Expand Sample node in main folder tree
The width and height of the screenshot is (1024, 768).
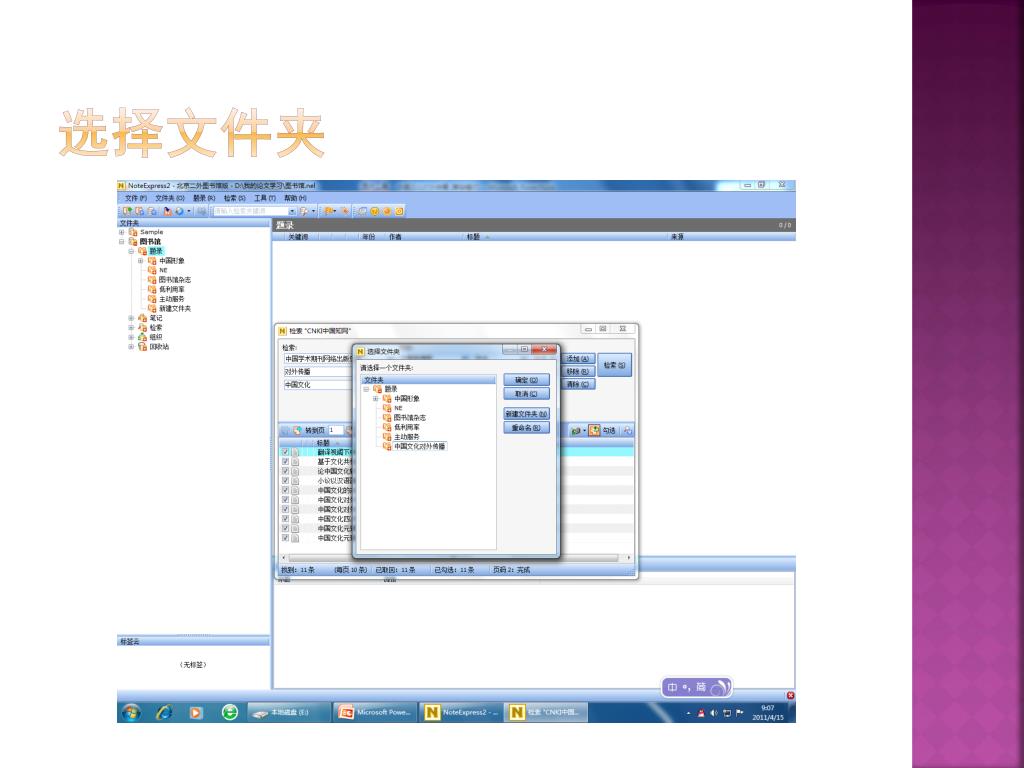click(x=121, y=232)
